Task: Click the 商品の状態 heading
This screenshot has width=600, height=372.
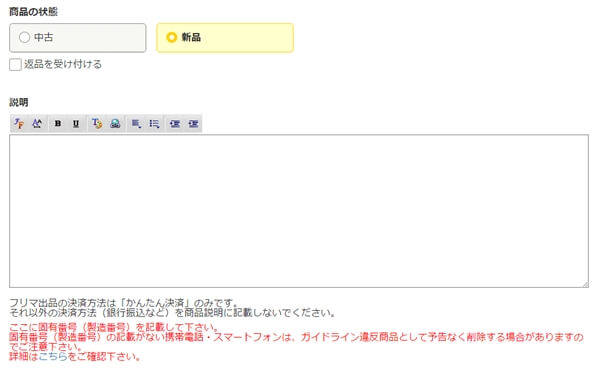Action: [33, 12]
